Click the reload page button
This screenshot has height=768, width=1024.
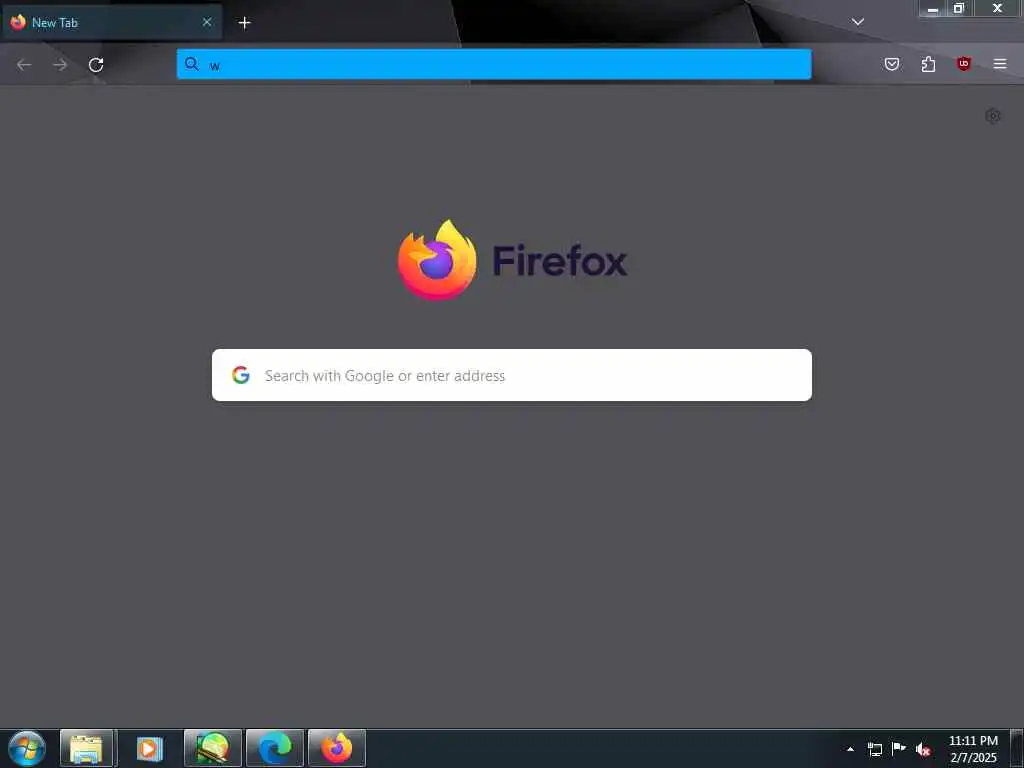96,65
